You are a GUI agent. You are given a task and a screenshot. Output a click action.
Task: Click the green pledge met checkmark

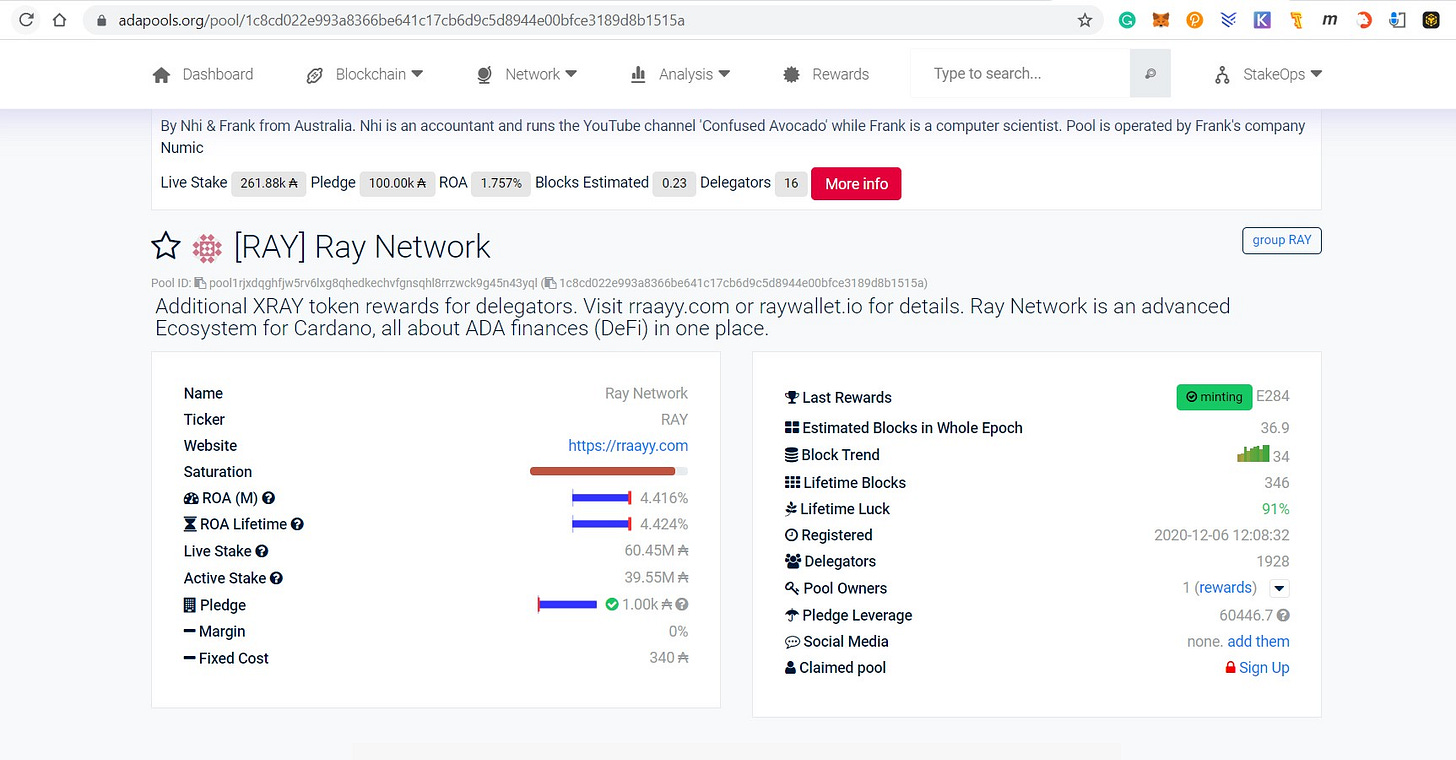tap(612, 604)
